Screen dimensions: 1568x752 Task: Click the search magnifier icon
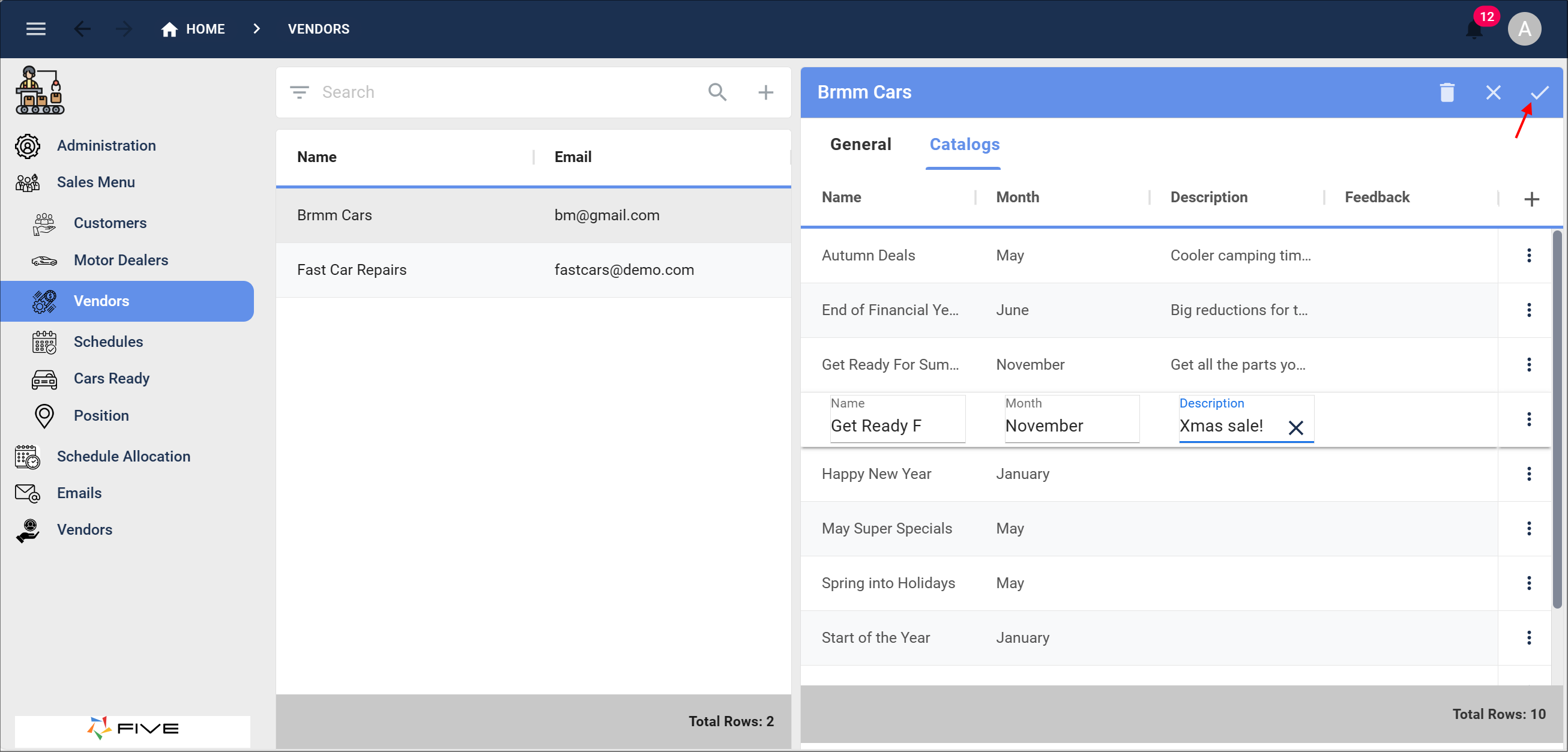click(x=717, y=92)
